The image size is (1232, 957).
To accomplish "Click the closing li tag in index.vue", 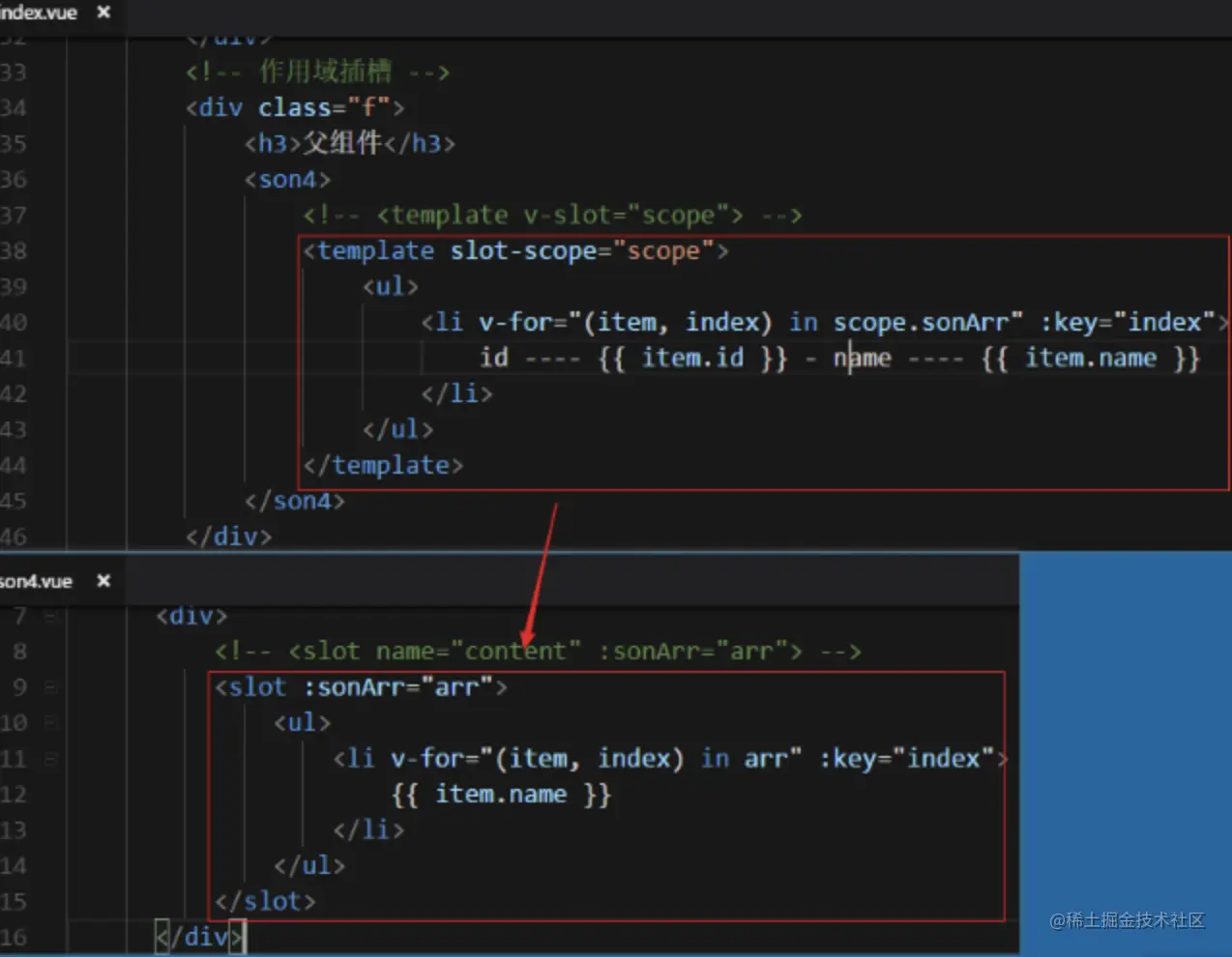I will pos(456,393).
